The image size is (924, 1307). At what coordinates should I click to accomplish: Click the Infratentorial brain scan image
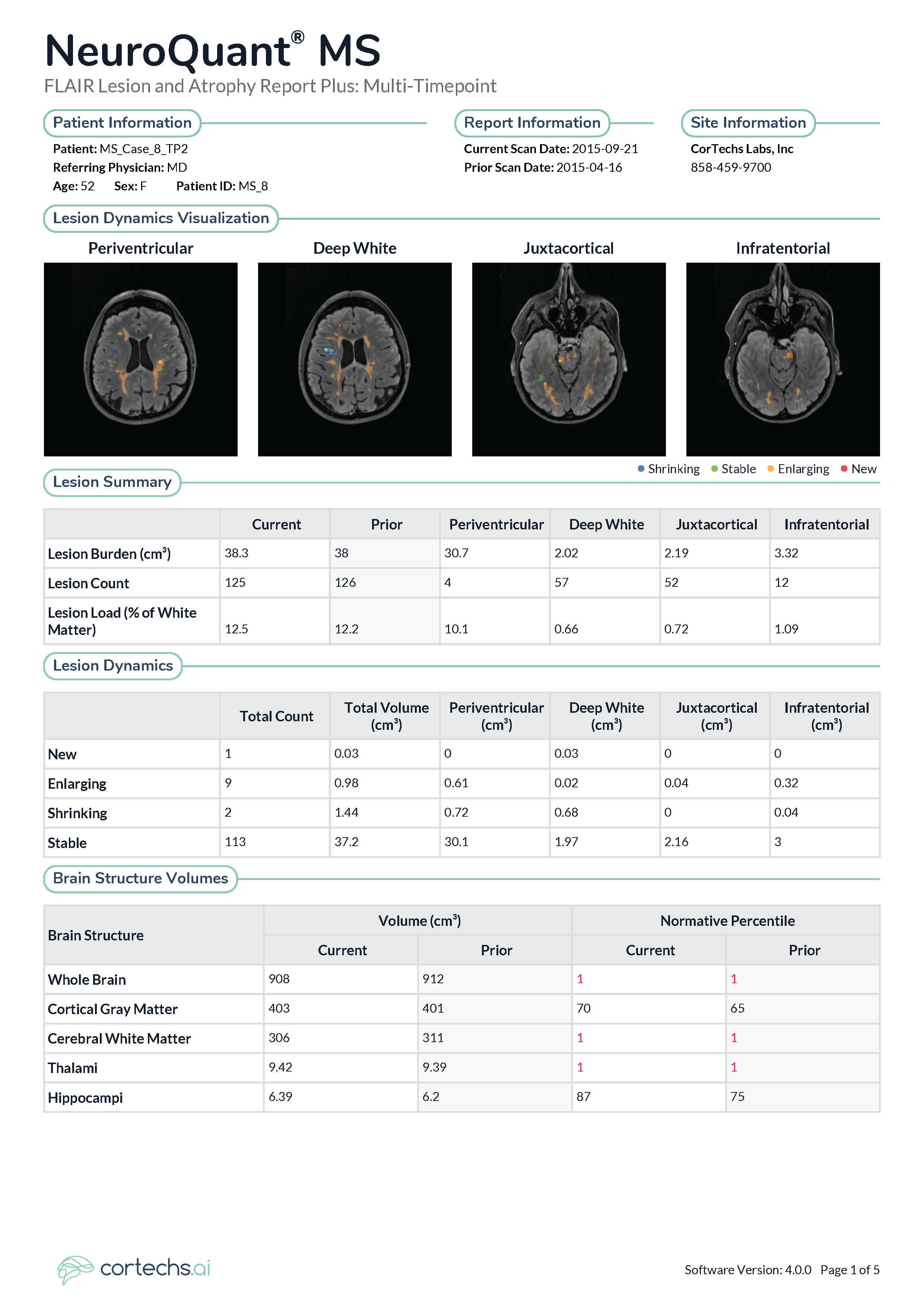(x=783, y=359)
